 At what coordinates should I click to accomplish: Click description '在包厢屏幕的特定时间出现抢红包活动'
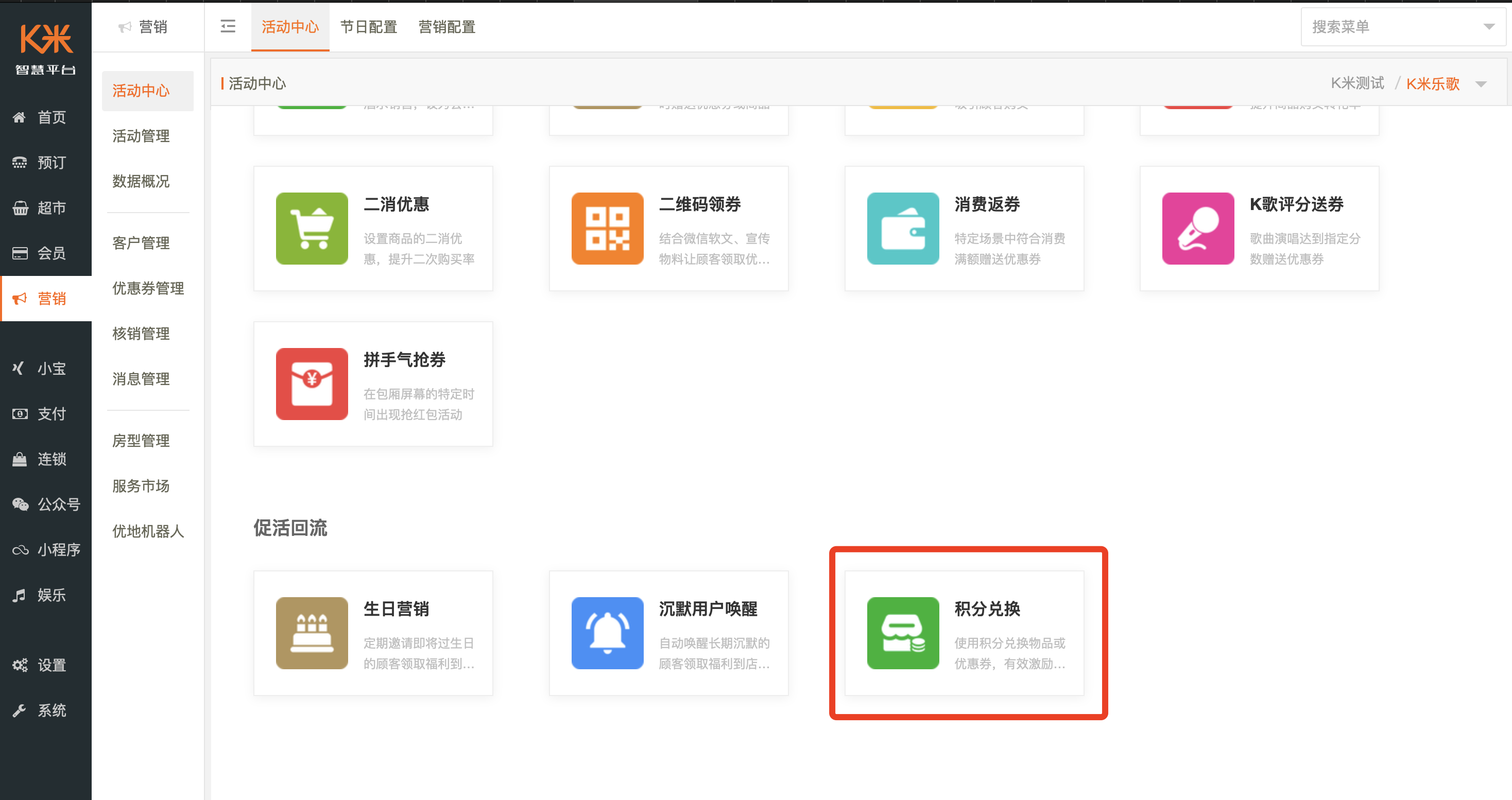[x=419, y=405]
